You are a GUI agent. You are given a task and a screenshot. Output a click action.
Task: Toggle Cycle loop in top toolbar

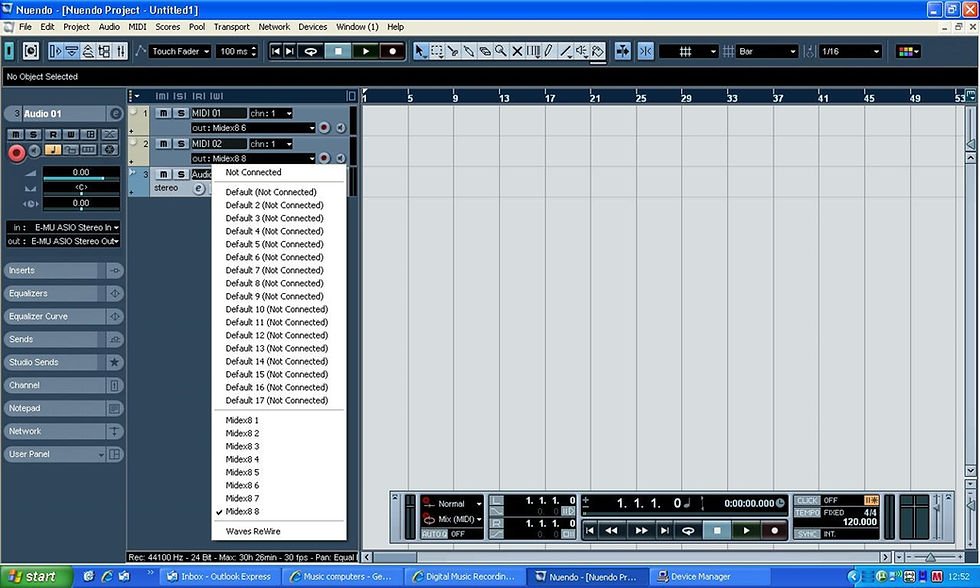coord(311,51)
